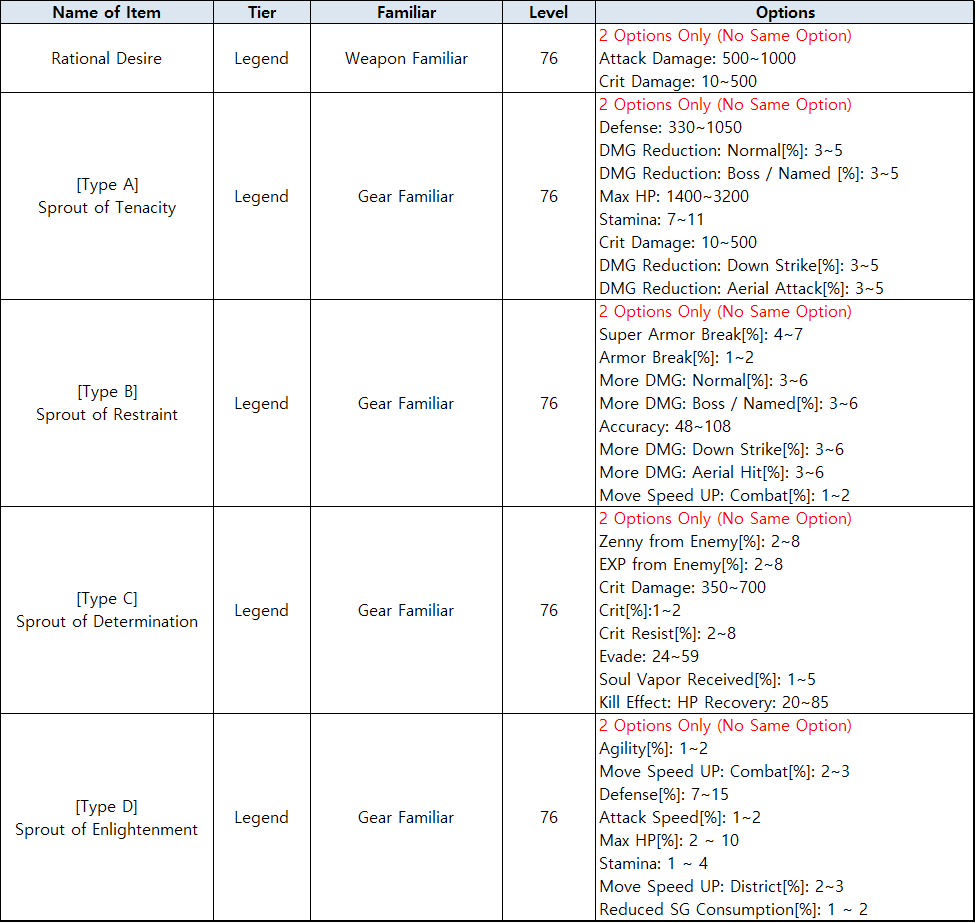Select 'Legend' tier of Sprout of Restraint

point(261,404)
